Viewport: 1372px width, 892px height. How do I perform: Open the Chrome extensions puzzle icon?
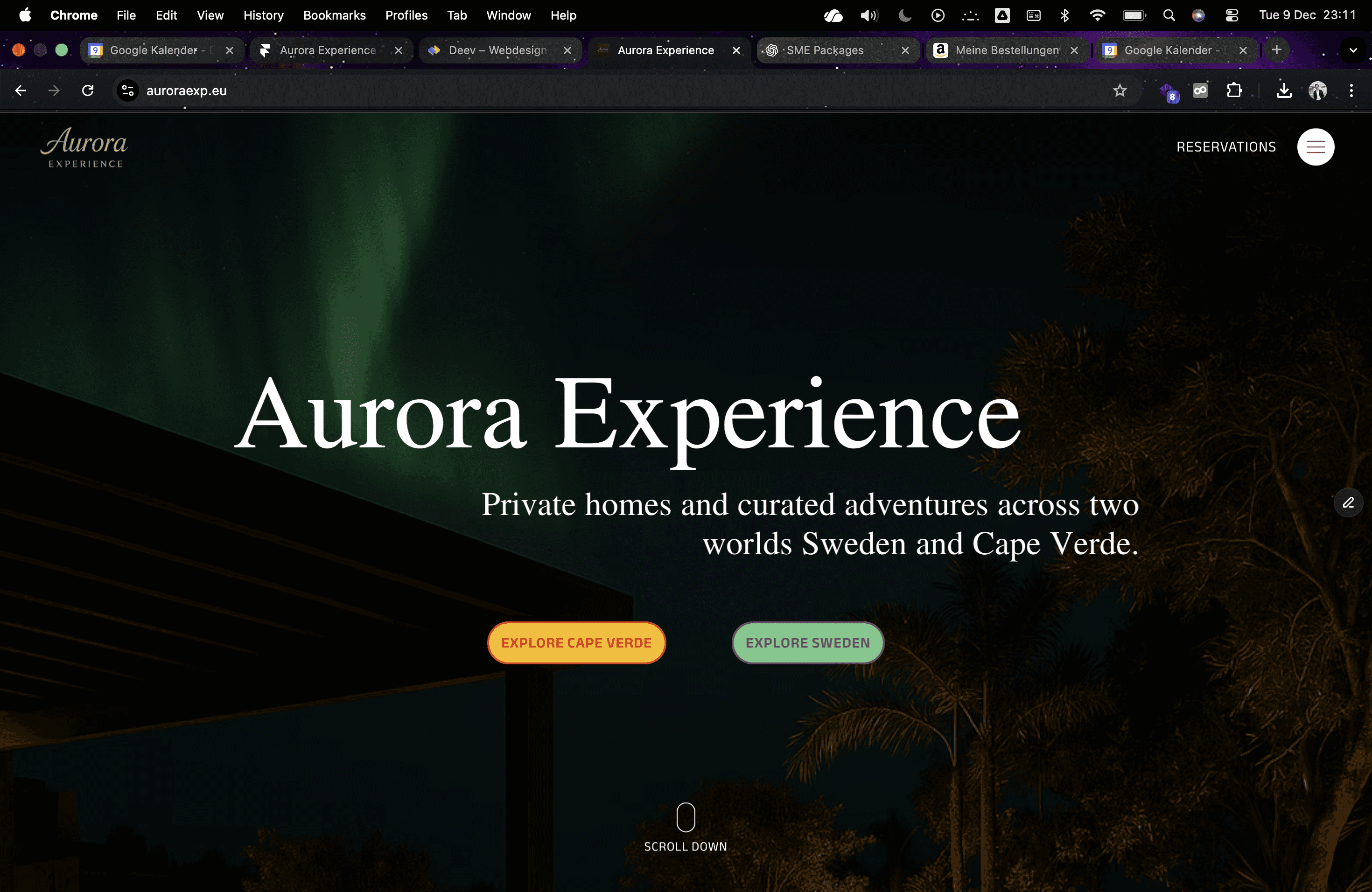(1234, 91)
